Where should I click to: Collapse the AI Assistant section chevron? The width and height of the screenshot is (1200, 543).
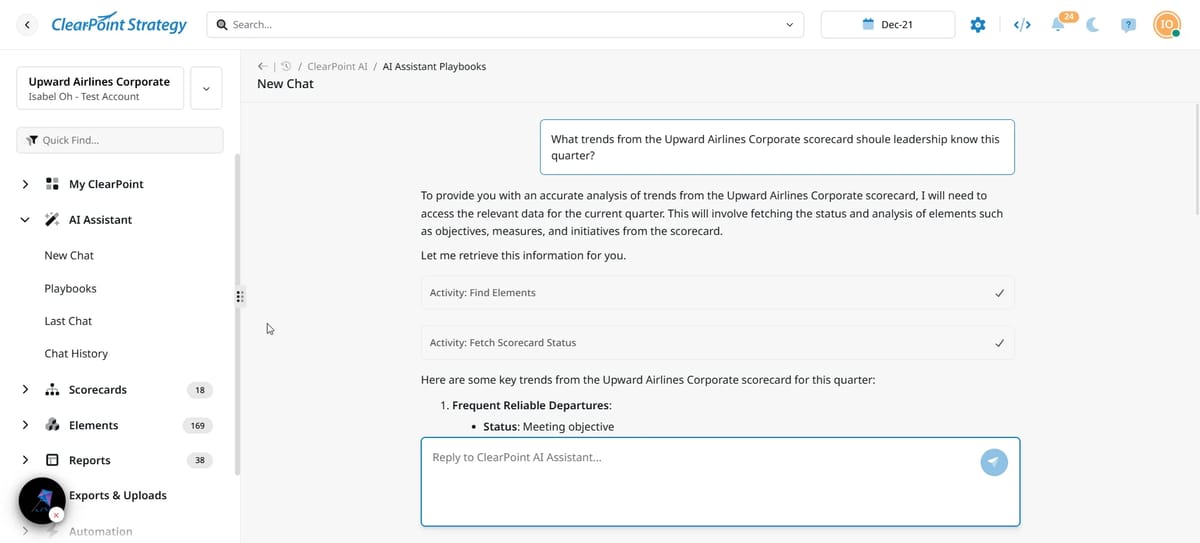25,220
